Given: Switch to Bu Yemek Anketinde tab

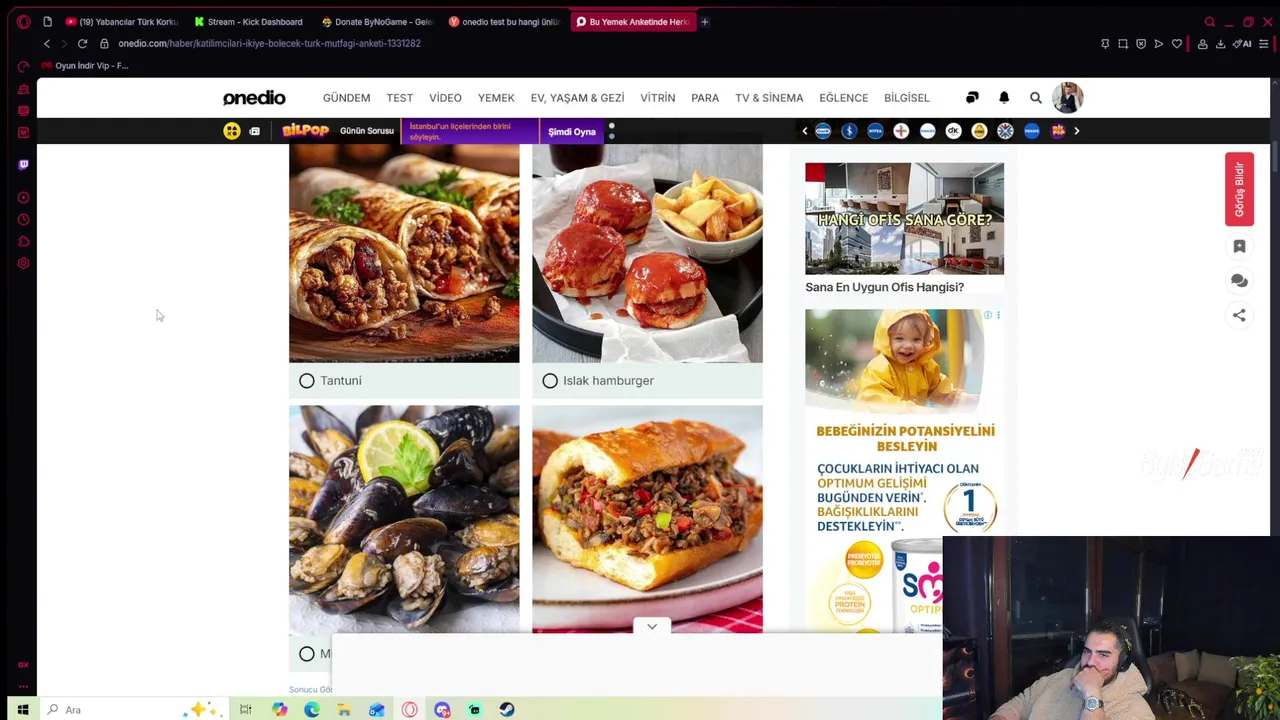Looking at the screenshot, I should click(x=633, y=22).
